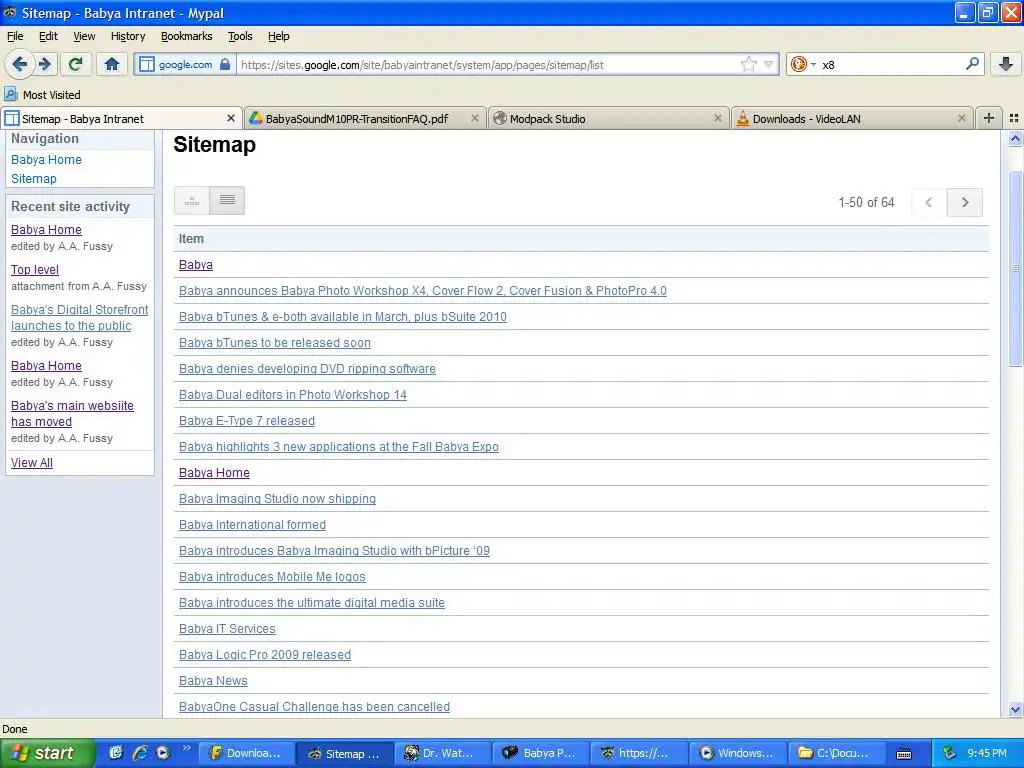Open Babya IT Services link
1024x768 pixels.
click(227, 629)
